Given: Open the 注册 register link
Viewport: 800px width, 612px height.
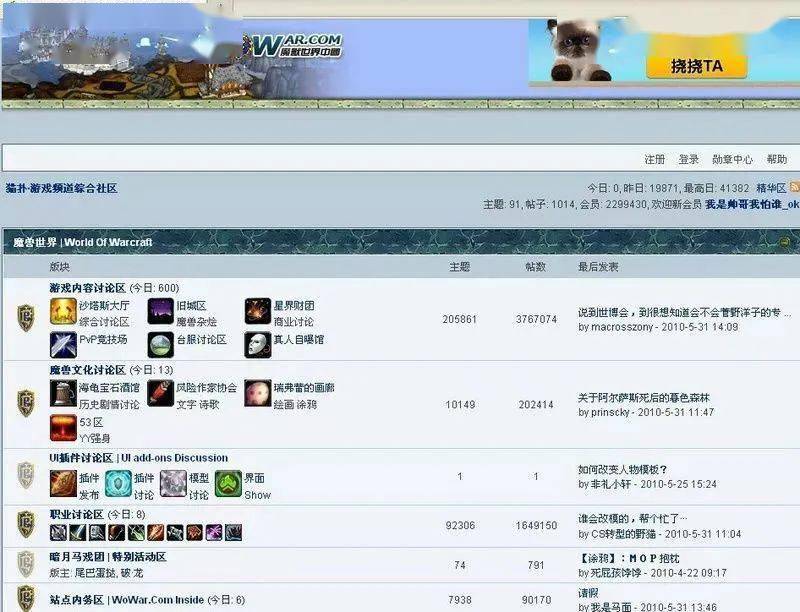Looking at the screenshot, I should [x=655, y=160].
